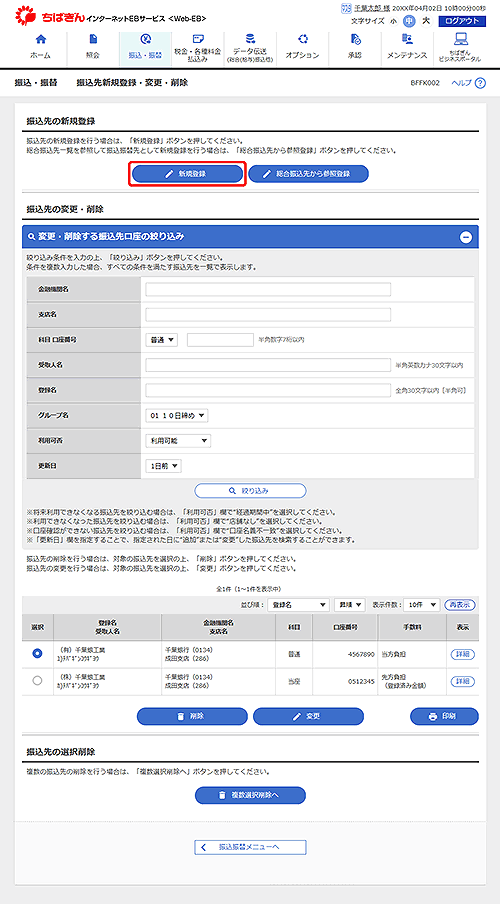This screenshot has height=904, width=500.
Task: Open the 承認 approval icon menu
Action: point(355,40)
